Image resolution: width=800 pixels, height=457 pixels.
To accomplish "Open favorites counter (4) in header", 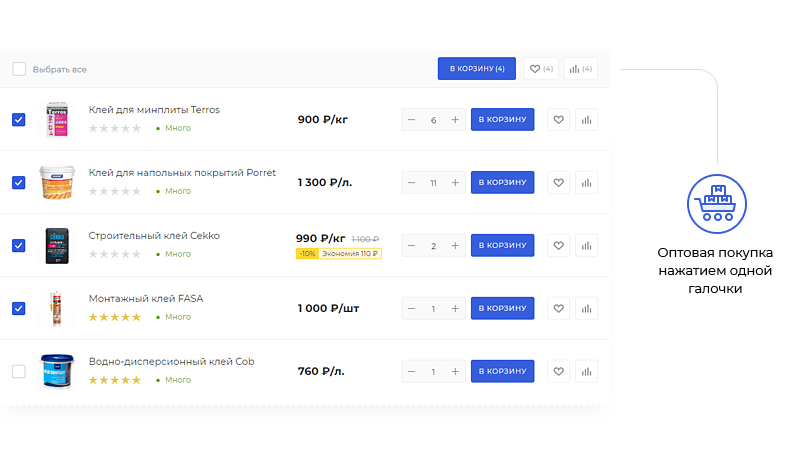I will 541,69.
